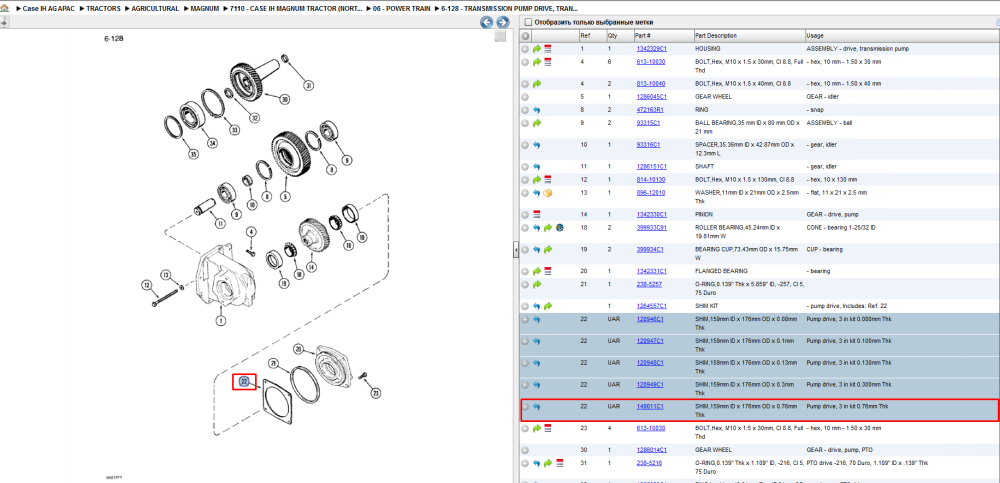Open 'MAGNUM' breadcrumb
1000x483 pixels.
[x=204, y=9]
